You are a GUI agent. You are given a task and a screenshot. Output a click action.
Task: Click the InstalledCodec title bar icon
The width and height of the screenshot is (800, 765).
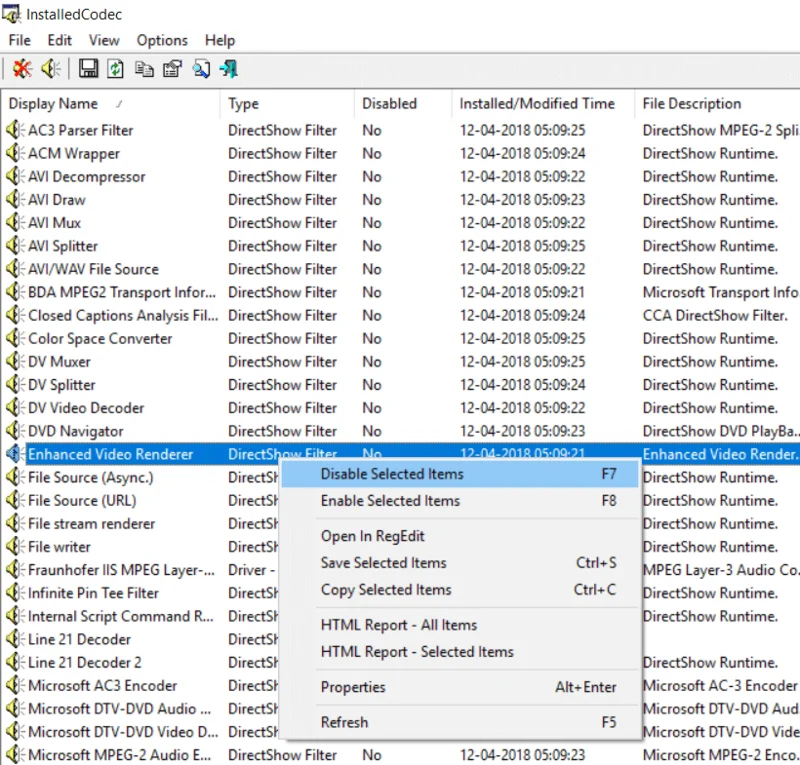(x=10, y=13)
